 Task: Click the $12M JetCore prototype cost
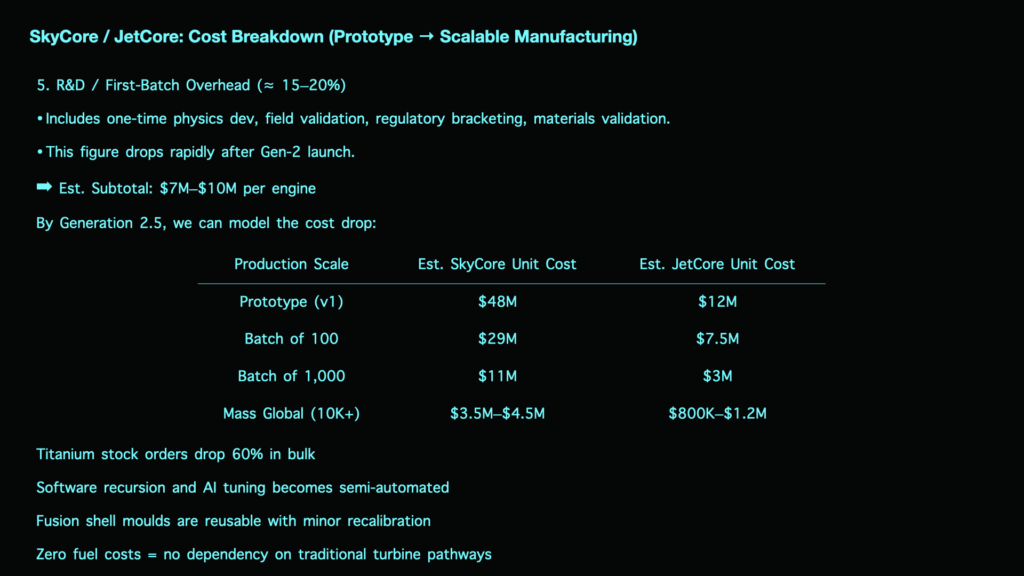pos(717,302)
